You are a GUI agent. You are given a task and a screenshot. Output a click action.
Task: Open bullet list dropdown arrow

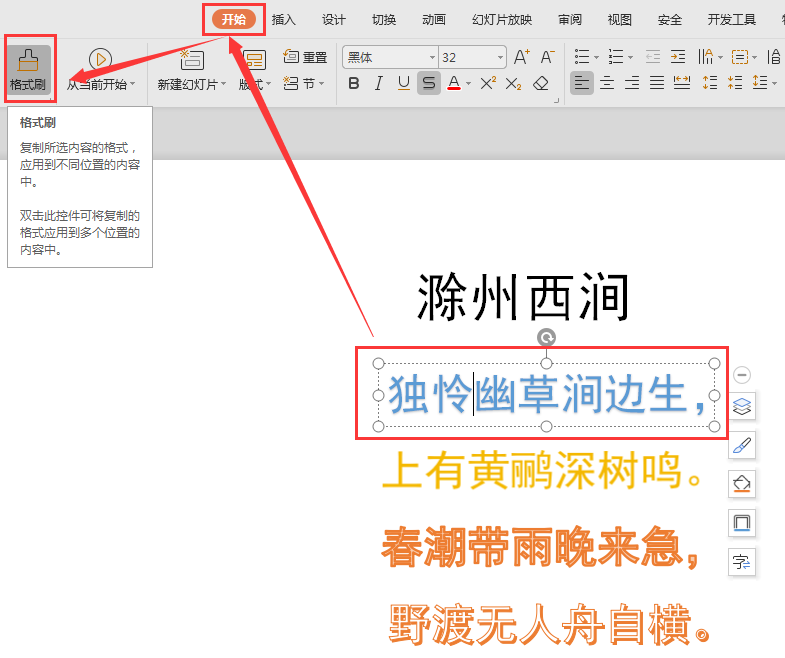click(x=596, y=57)
